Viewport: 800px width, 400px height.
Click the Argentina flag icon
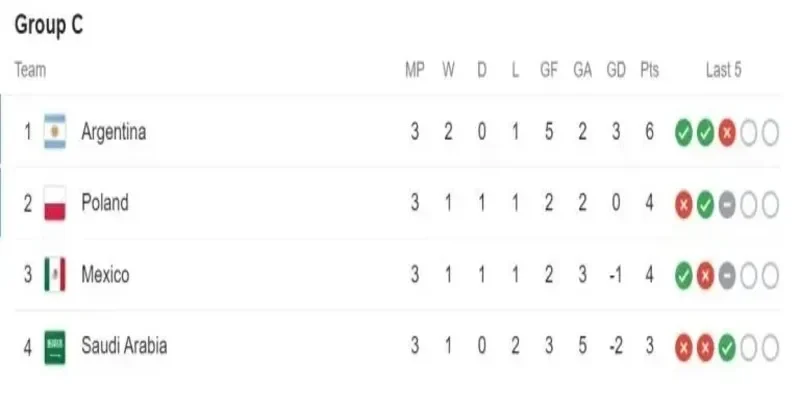55,132
